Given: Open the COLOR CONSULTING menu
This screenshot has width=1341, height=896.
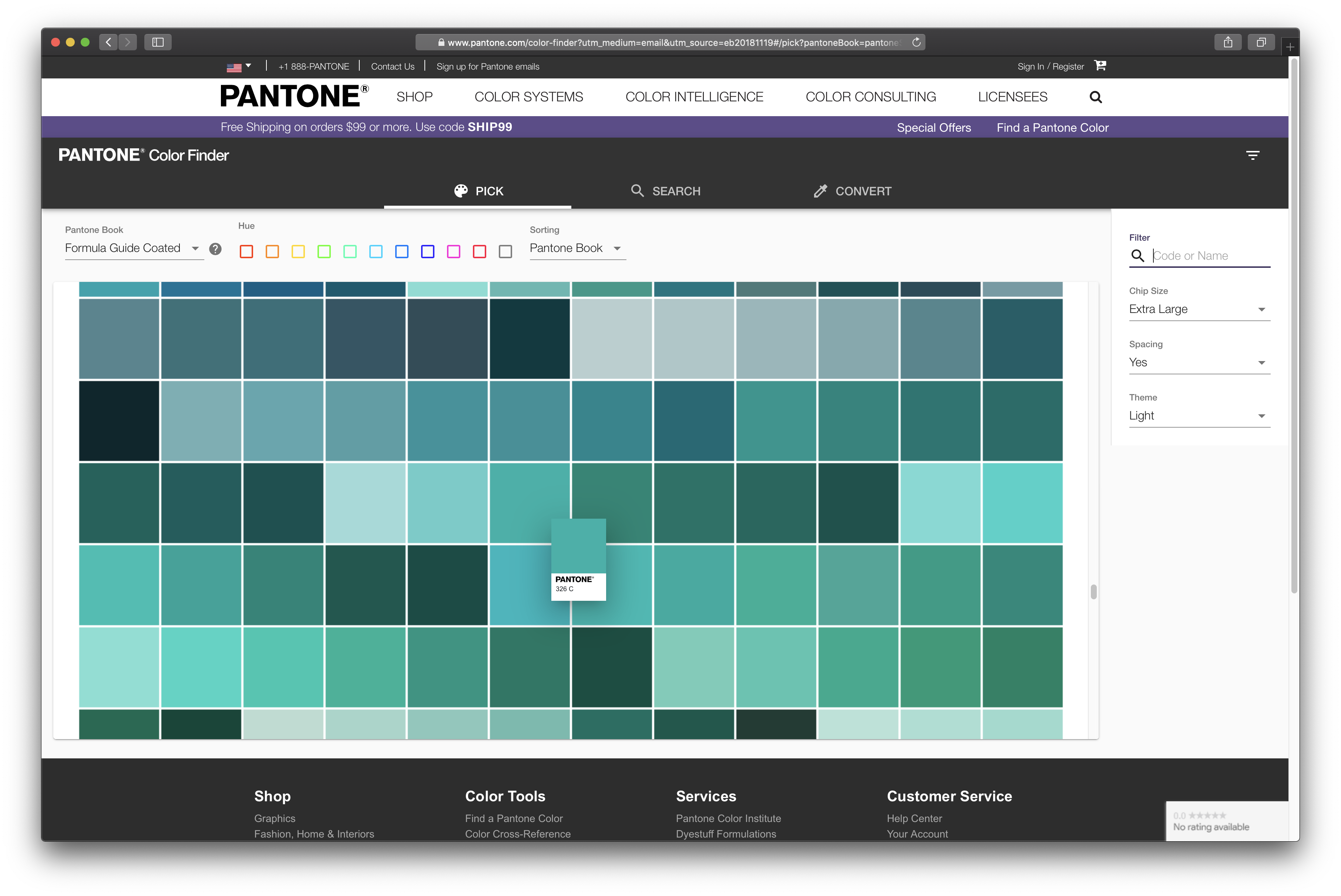Looking at the screenshot, I should [871, 97].
